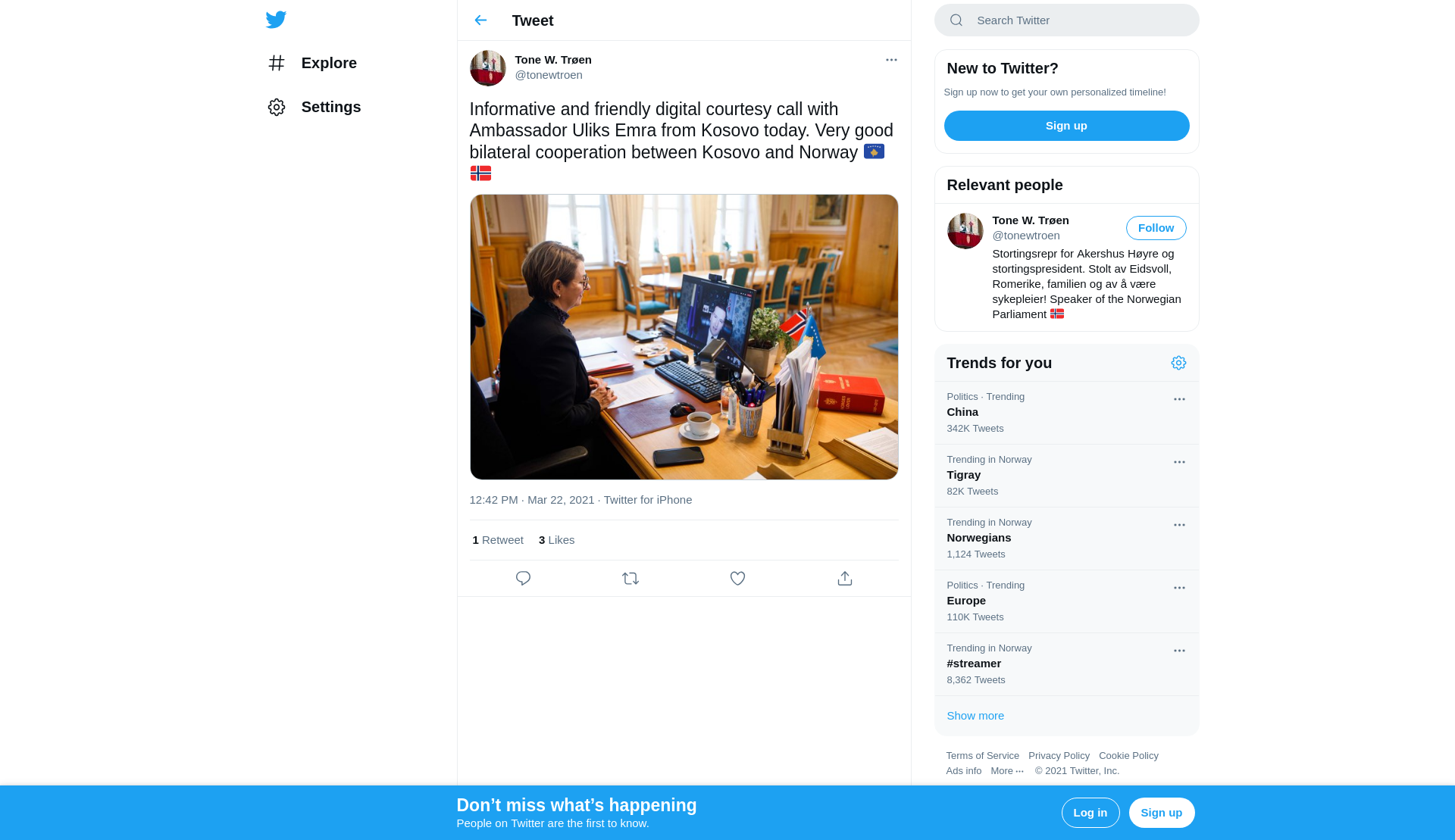View the 3 Likes list
The image size is (1455, 840).
click(557, 540)
